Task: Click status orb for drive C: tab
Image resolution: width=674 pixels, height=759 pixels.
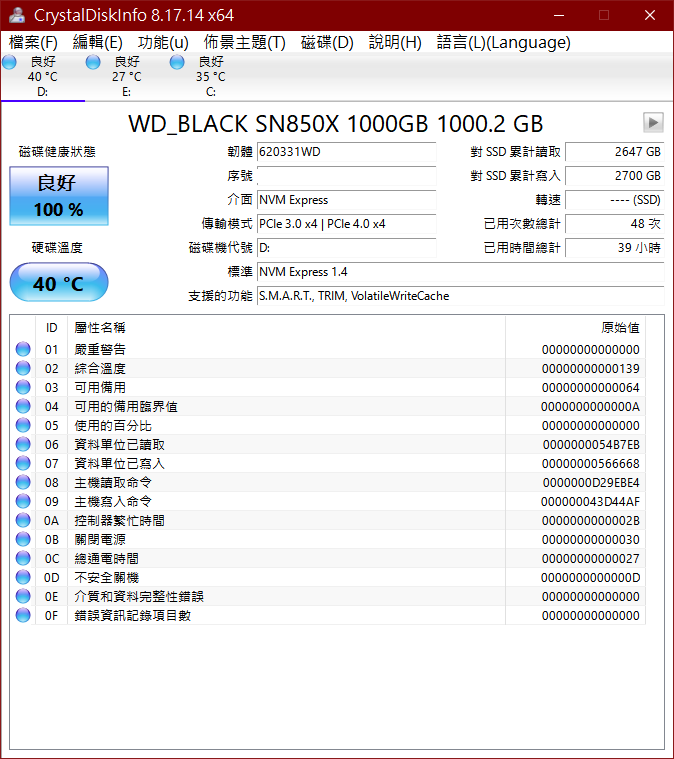Action: point(177,62)
